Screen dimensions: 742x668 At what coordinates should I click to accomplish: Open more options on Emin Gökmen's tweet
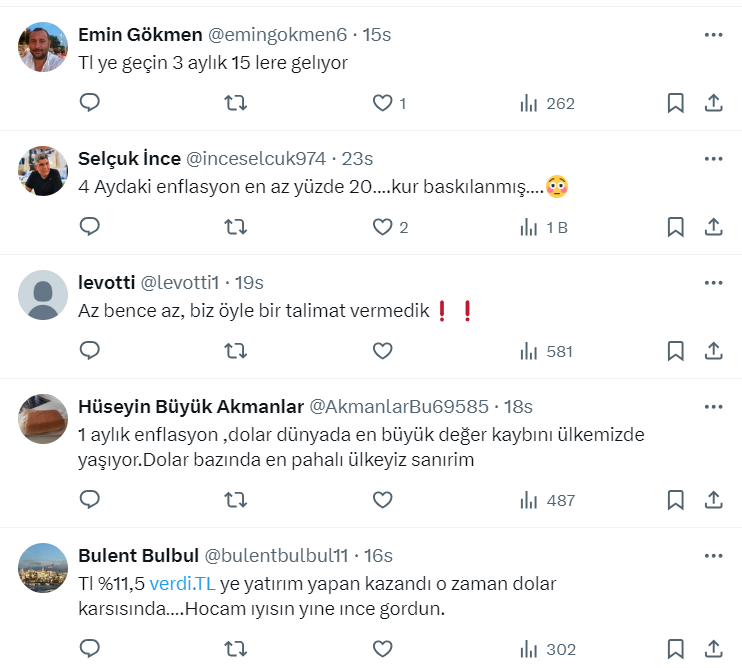click(713, 35)
